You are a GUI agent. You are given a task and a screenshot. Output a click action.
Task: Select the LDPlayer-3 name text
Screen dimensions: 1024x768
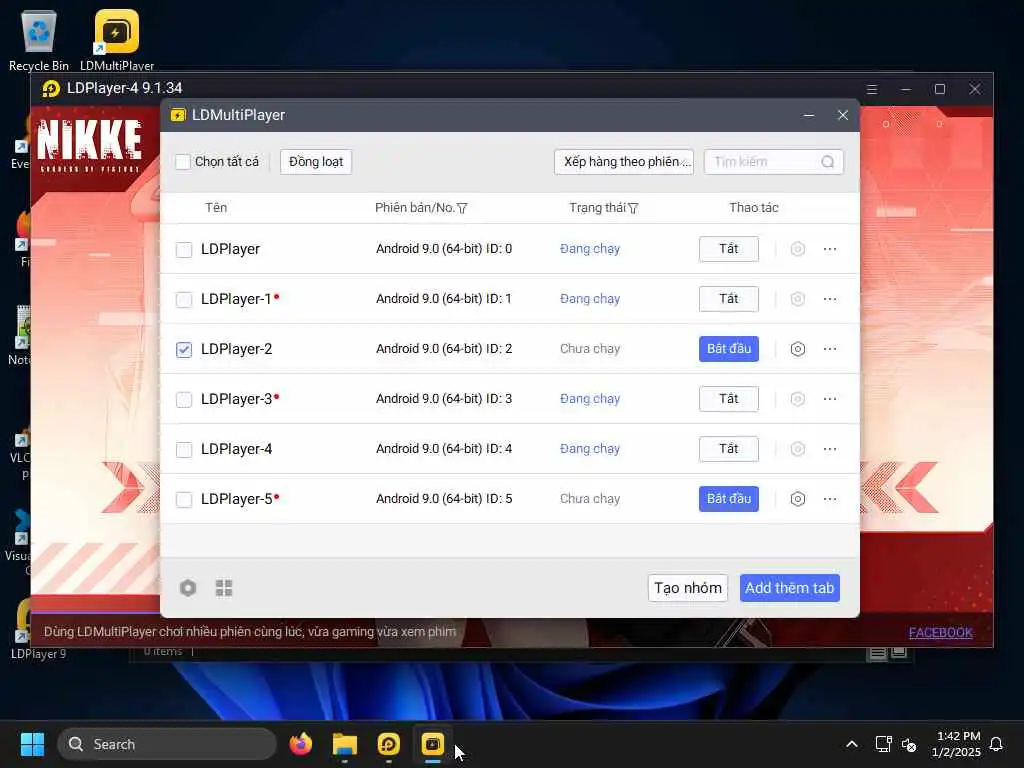click(x=236, y=399)
